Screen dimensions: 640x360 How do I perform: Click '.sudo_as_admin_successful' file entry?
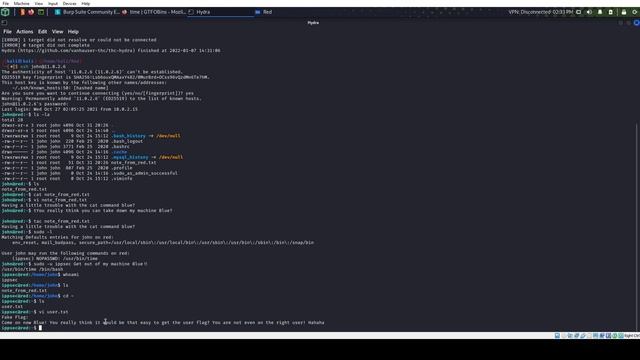[x=144, y=173]
